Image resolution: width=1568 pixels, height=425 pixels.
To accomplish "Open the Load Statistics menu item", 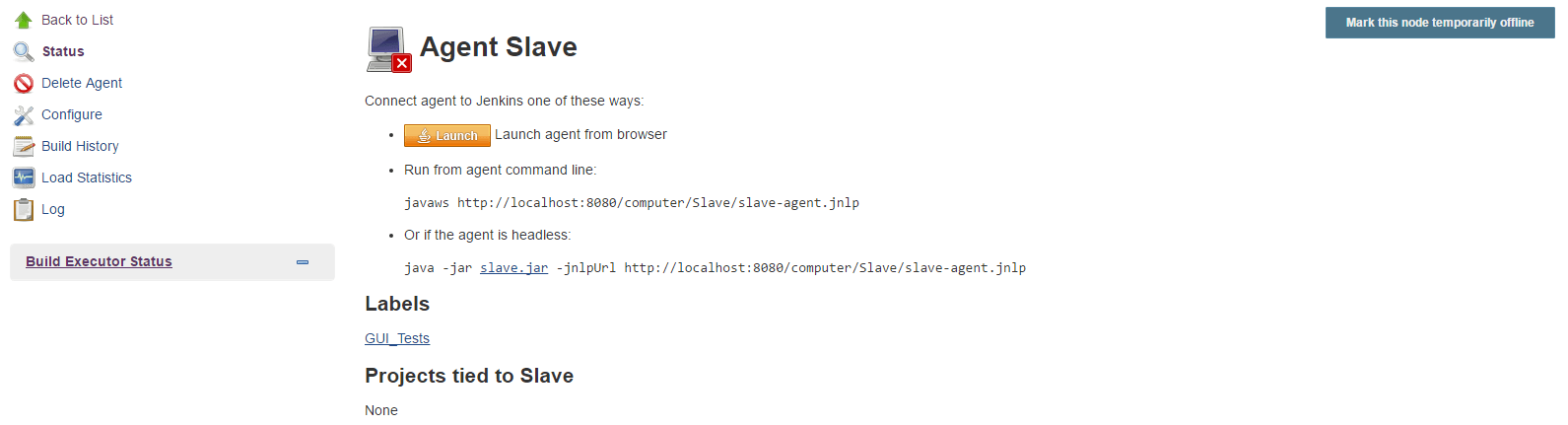I will pyautogui.click(x=87, y=177).
